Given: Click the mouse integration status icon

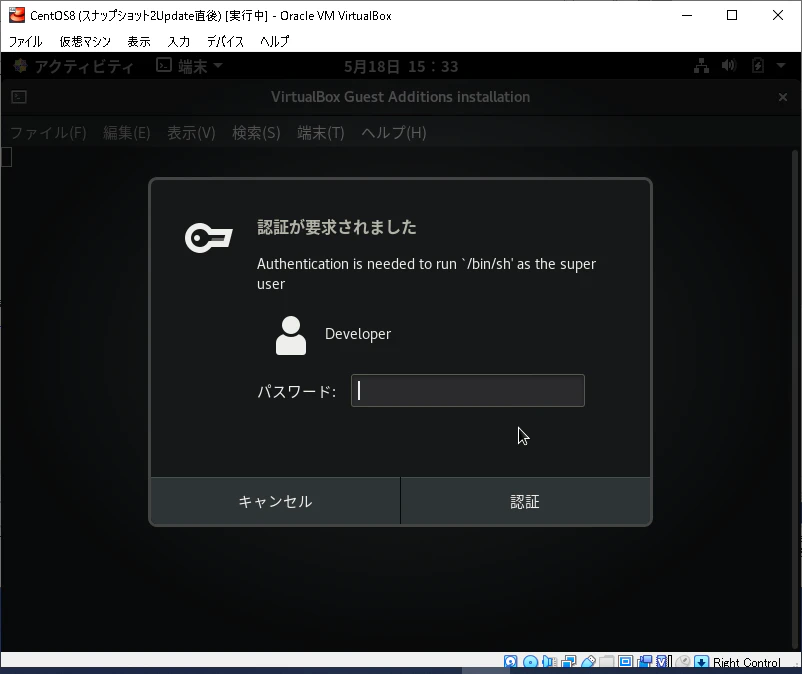Looking at the screenshot, I should click(x=683, y=662).
